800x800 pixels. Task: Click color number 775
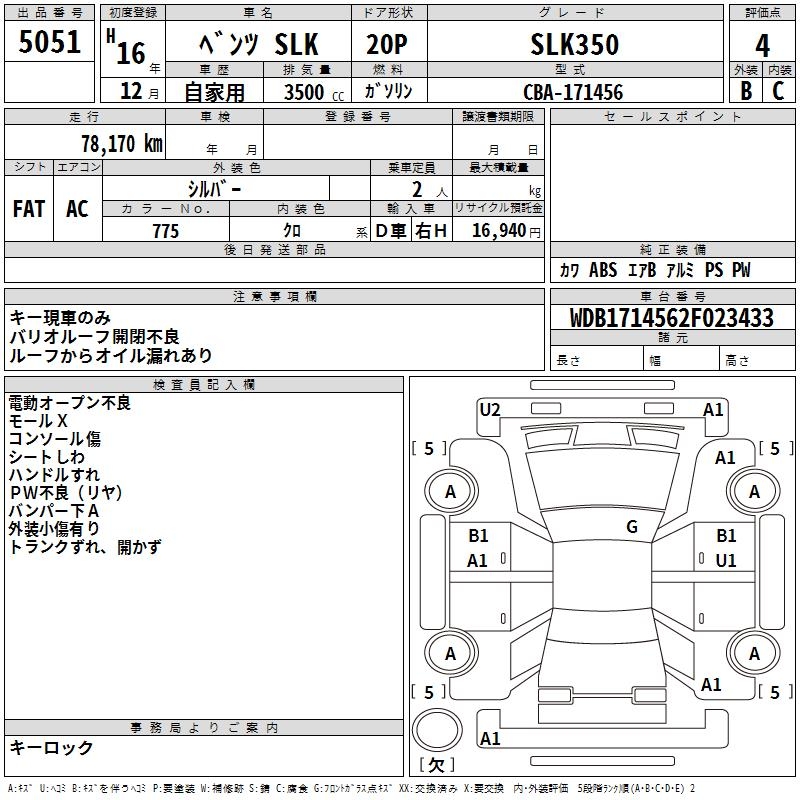[165, 231]
